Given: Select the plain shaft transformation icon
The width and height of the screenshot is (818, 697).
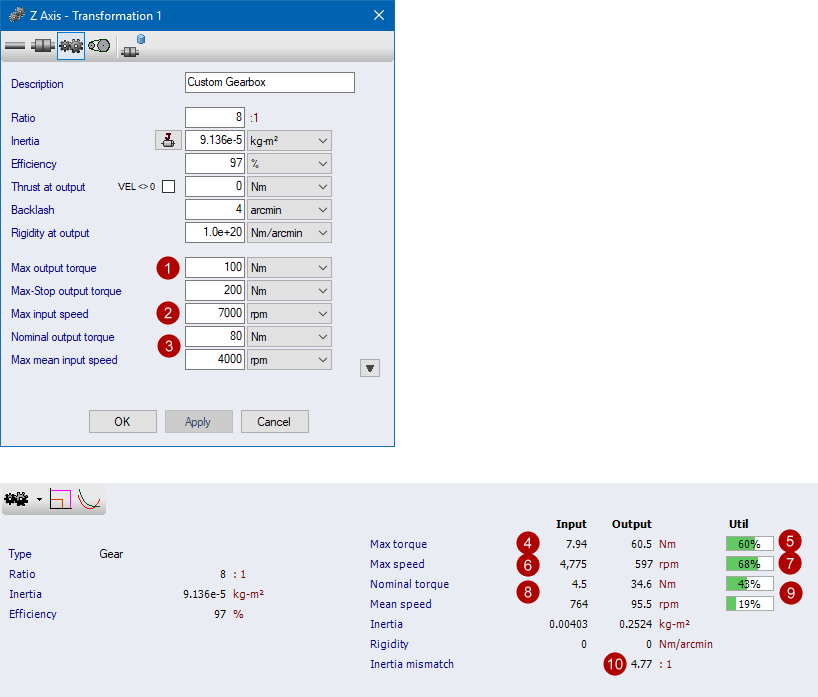Looking at the screenshot, I should (x=16, y=46).
